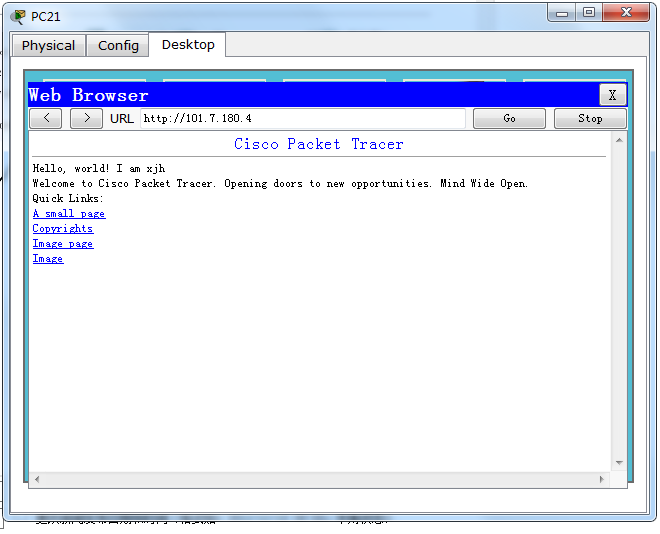The height and width of the screenshot is (534, 660).
Task: Maximize the PC21 window
Action: (x=589, y=12)
